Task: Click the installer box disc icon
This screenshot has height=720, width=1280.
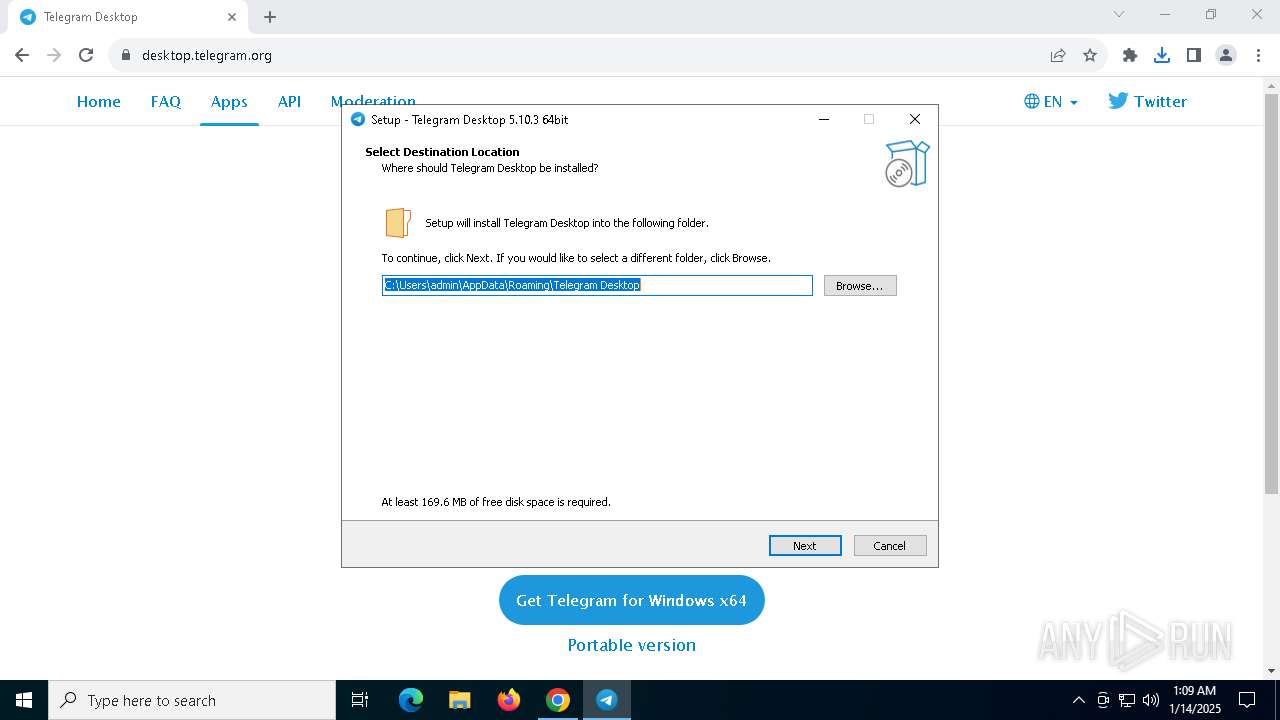Action: click(x=907, y=163)
